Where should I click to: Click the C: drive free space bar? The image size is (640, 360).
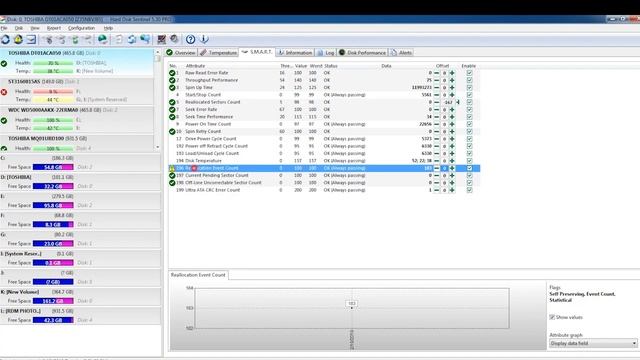pyautogui.click(x=53, y=167)
